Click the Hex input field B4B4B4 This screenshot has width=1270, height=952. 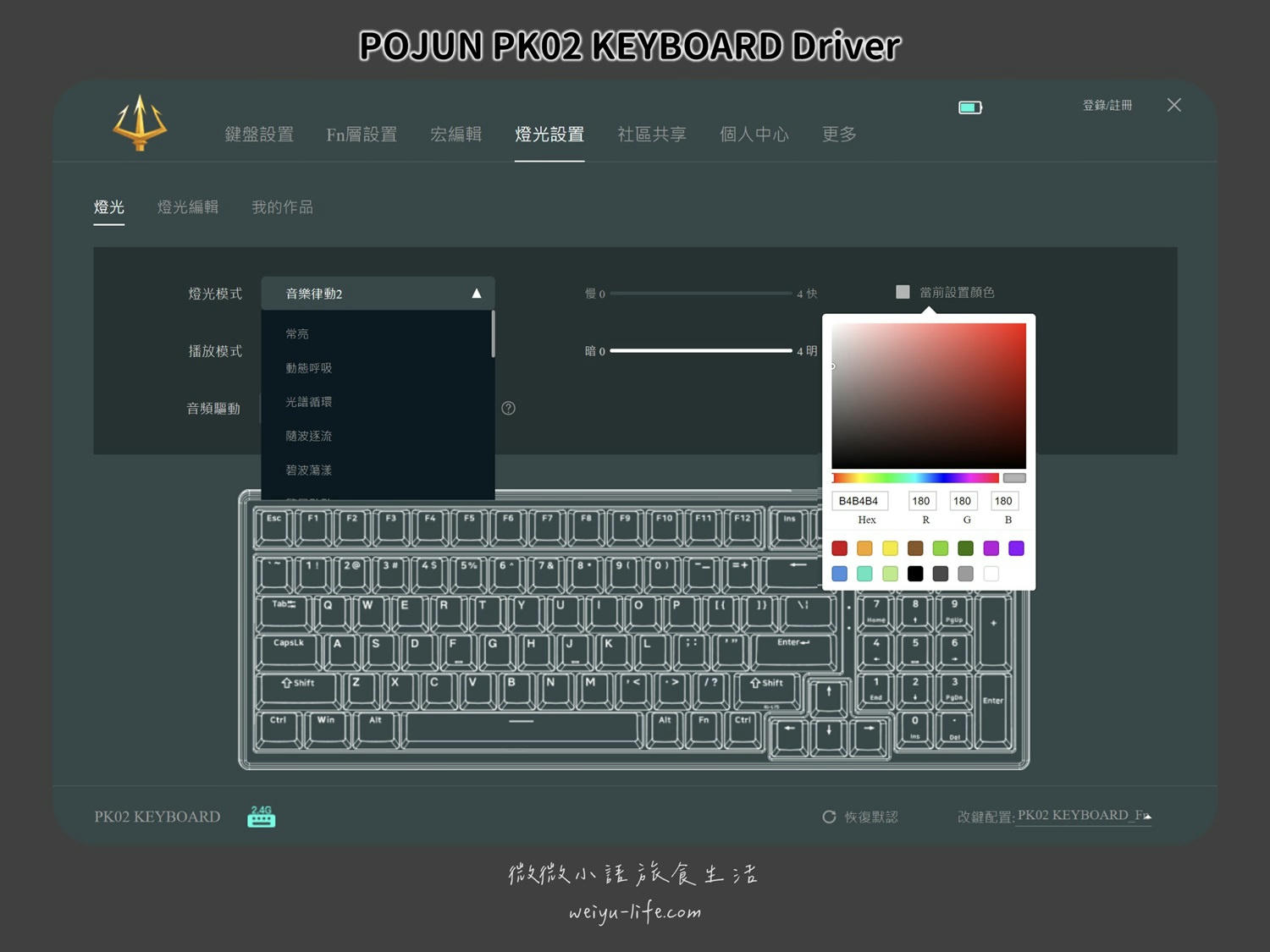point(860,501)
